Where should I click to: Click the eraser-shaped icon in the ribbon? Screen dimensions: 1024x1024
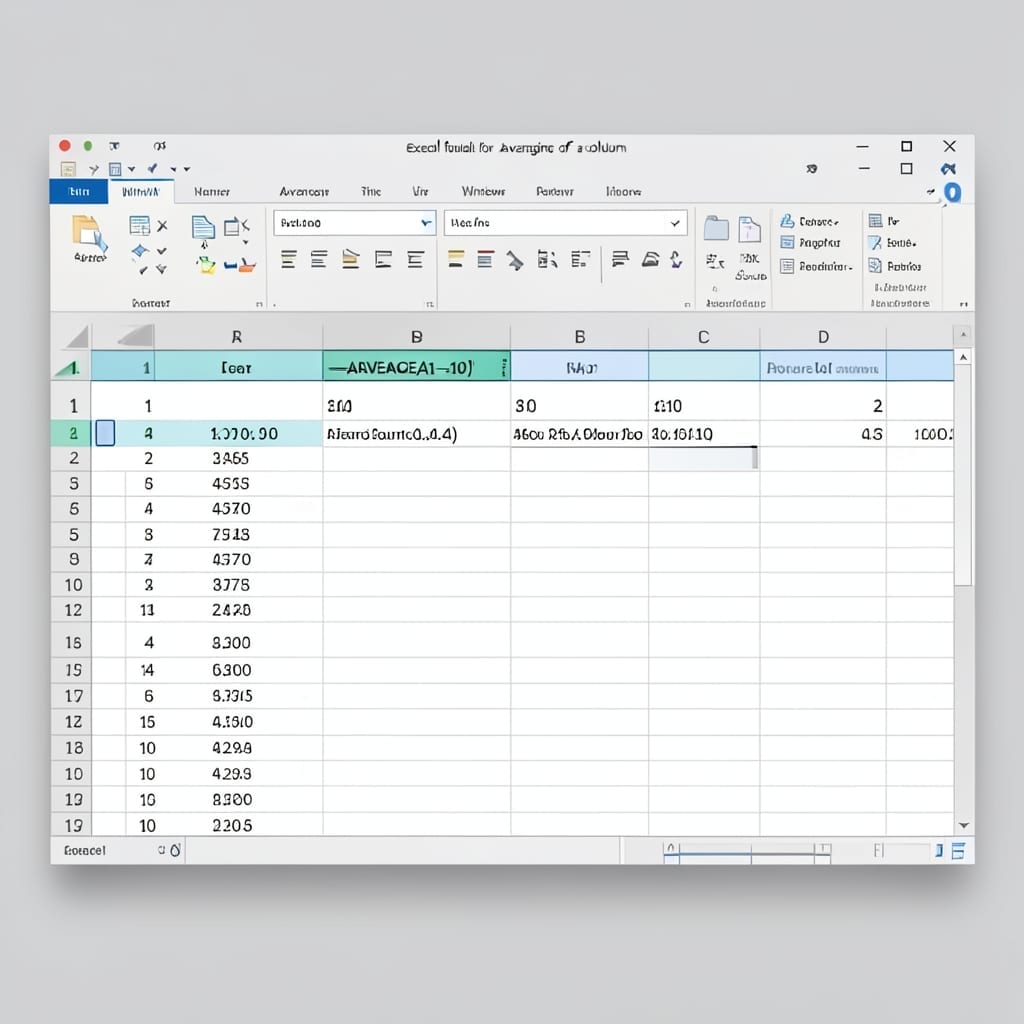coord(650,260)
